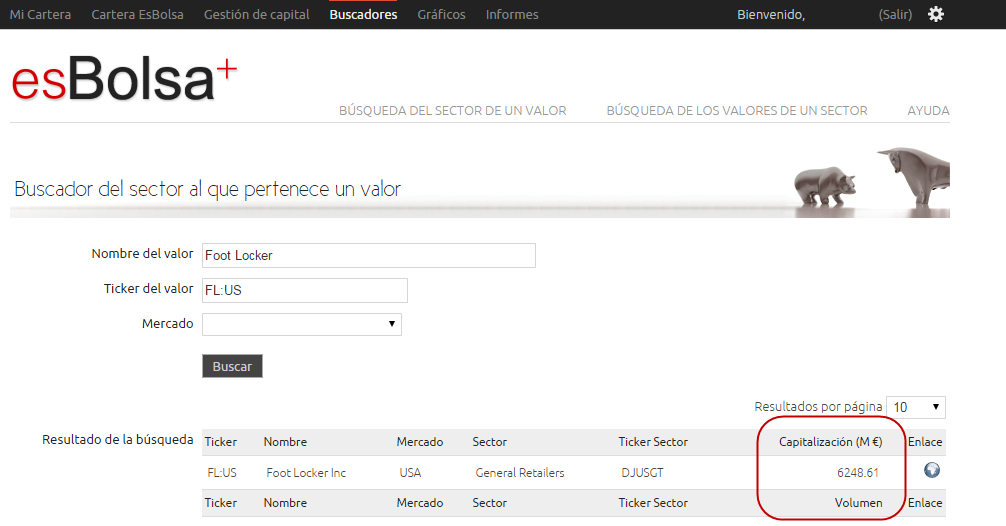Open Búsqueda del sector de un valor
1006x526 pixels.
(x=453, y=110)
